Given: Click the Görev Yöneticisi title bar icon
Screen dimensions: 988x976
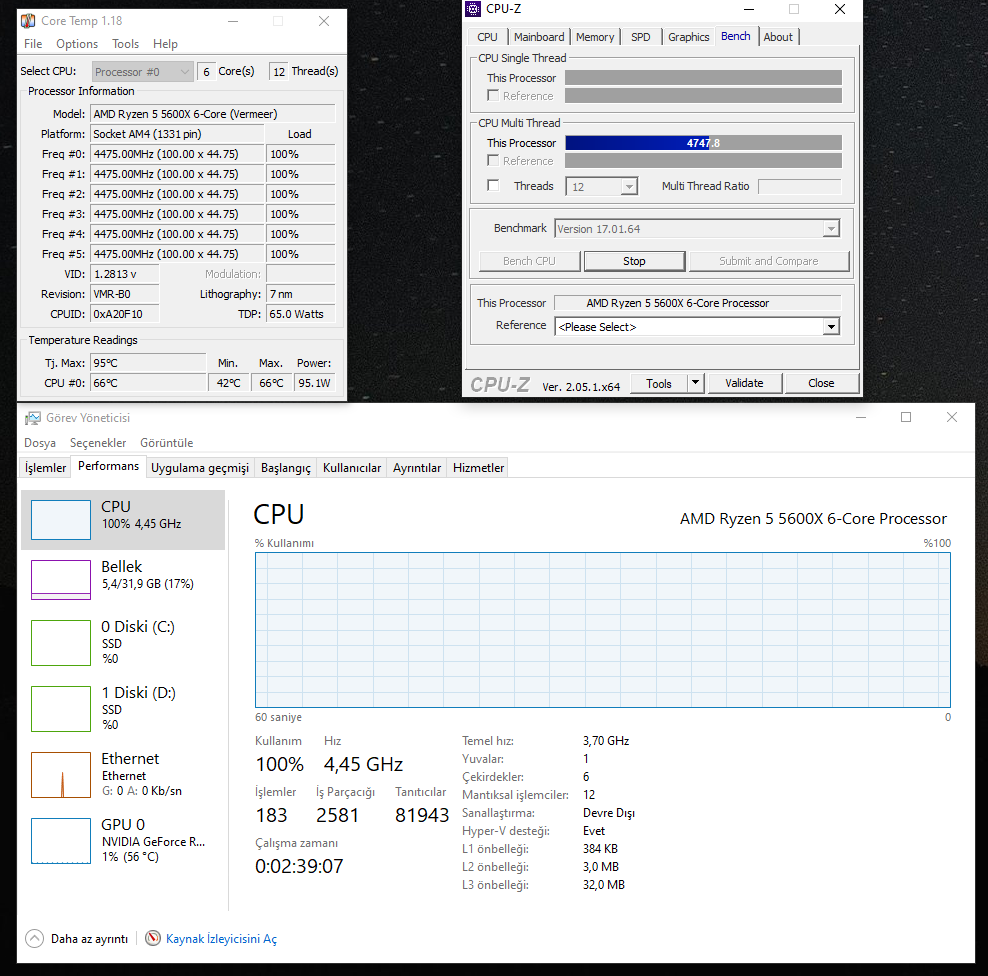Looking at the screenshot, I should 33,418.
